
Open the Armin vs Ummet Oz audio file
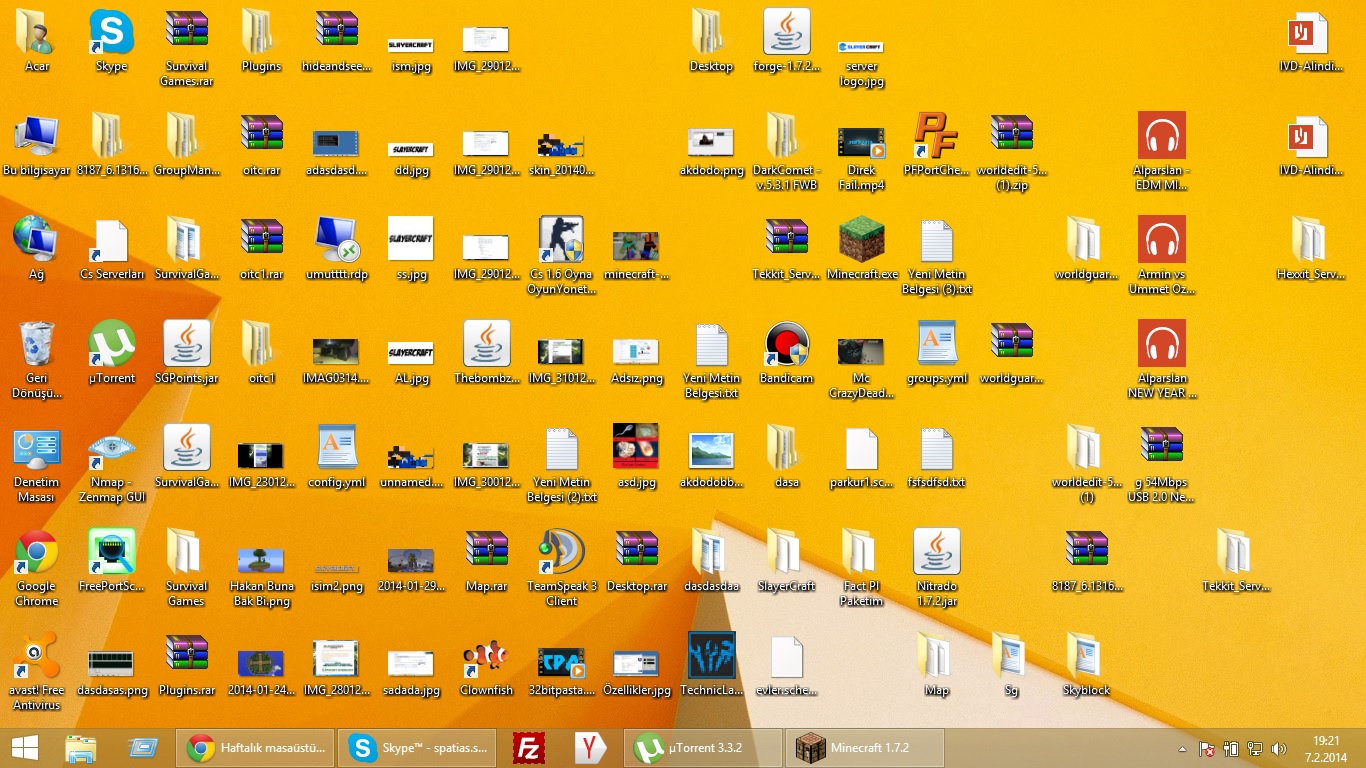click(1161, 256)
